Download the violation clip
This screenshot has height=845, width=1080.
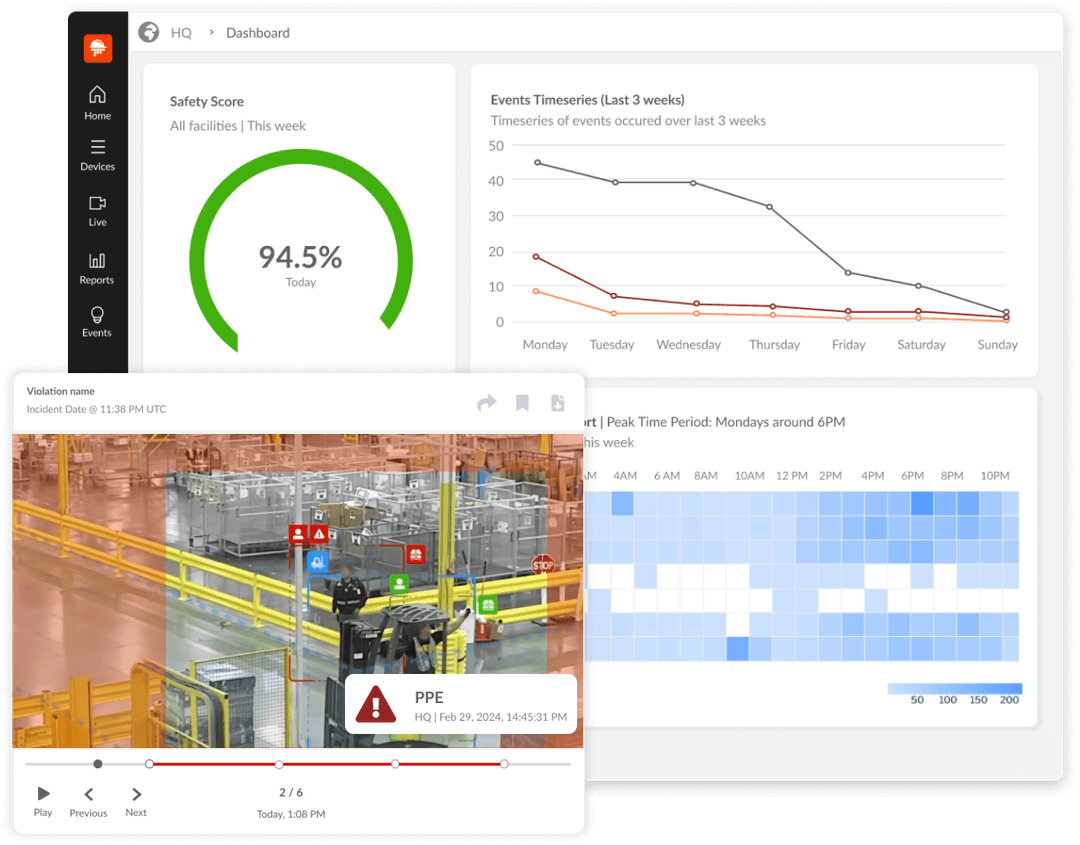pos(557,403)
